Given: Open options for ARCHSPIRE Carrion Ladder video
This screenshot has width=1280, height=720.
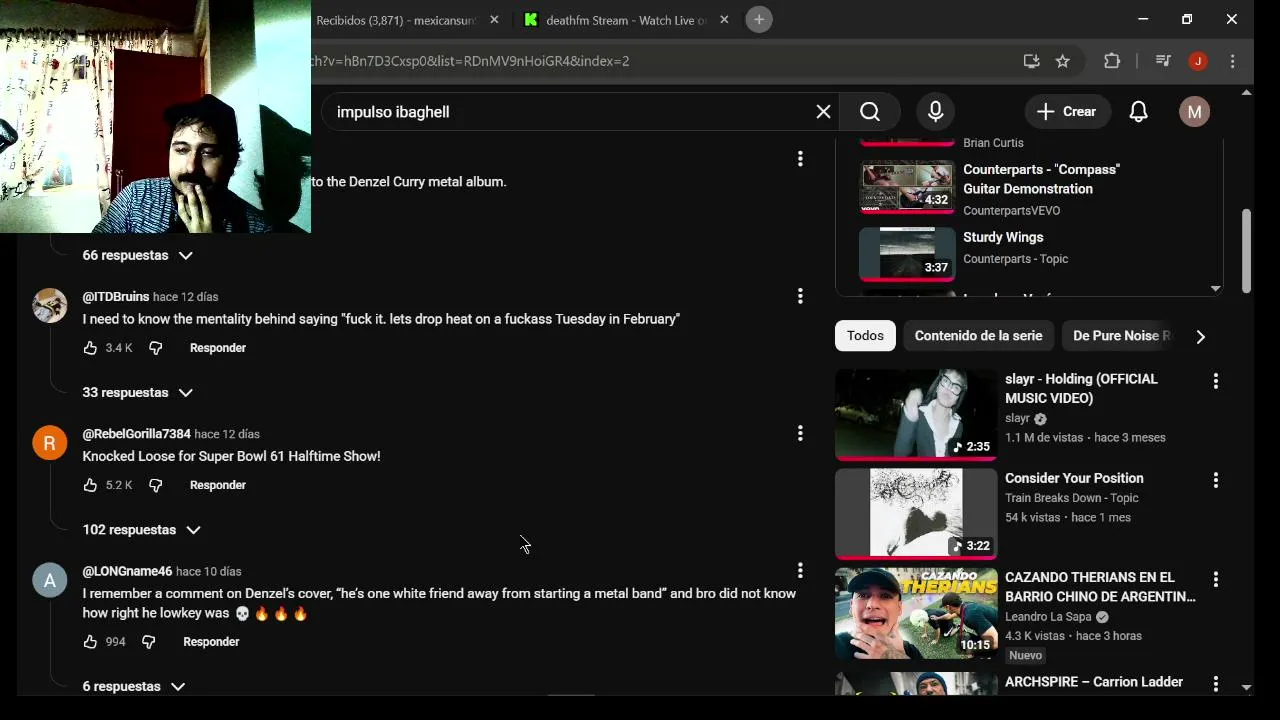Looking at the screenshot, I should click(x=1216, y=684).
